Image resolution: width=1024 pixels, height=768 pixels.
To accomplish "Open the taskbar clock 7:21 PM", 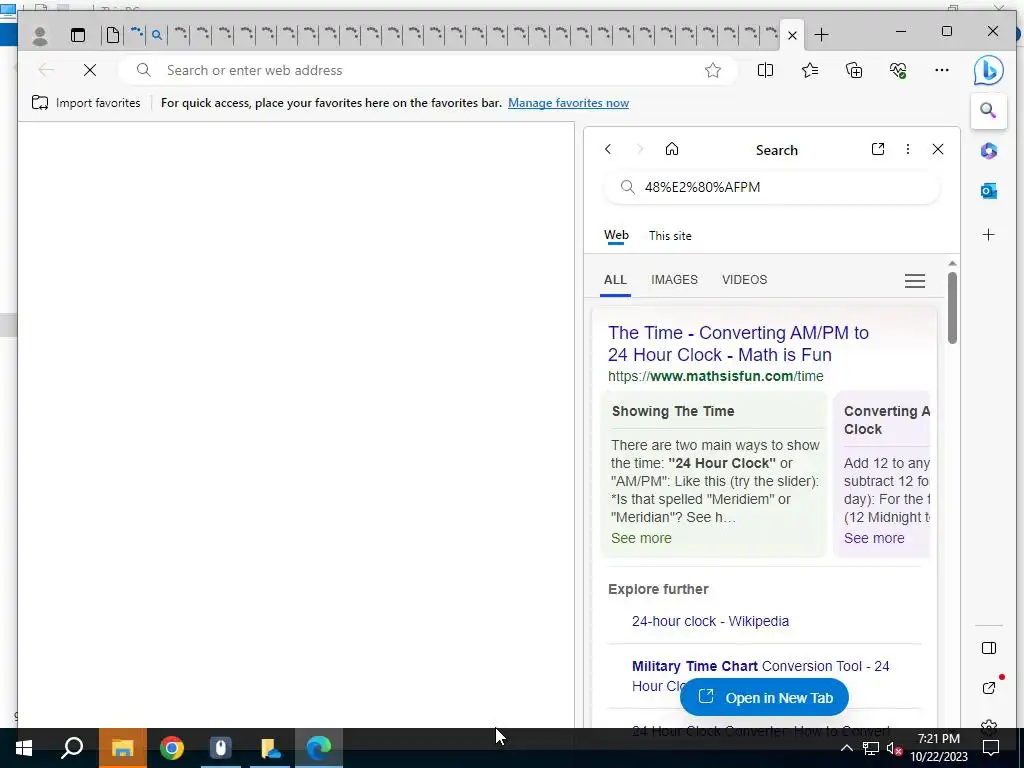I will [939, 748].
